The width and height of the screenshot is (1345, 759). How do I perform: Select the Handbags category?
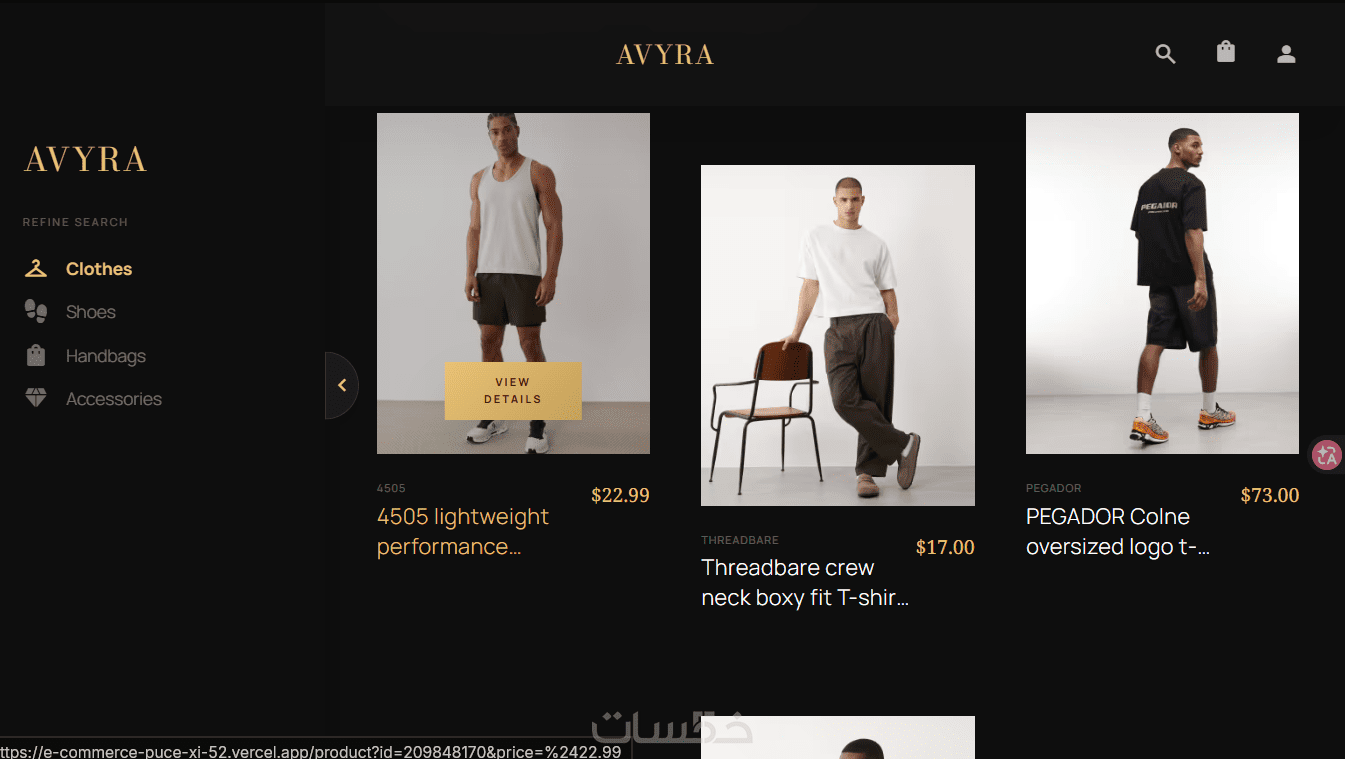coord(106,356)
